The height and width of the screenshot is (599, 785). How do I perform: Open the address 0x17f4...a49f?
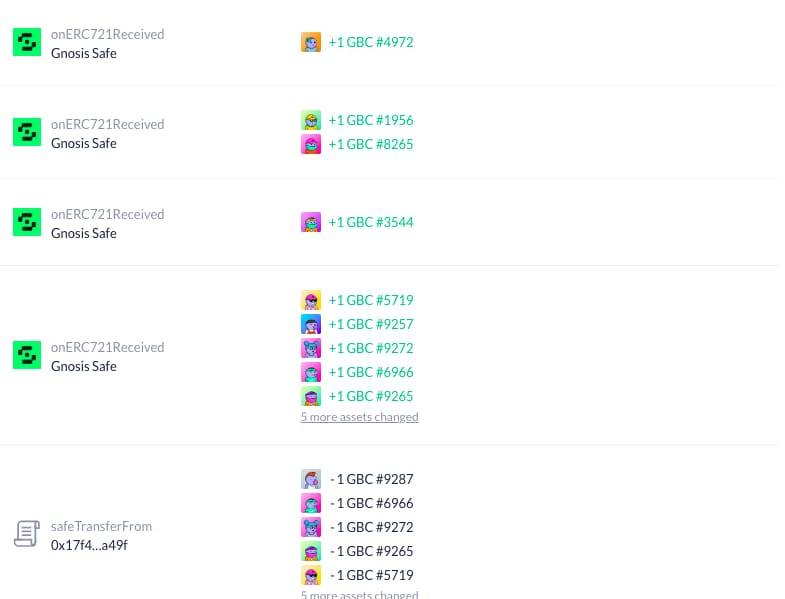[89, 545]
